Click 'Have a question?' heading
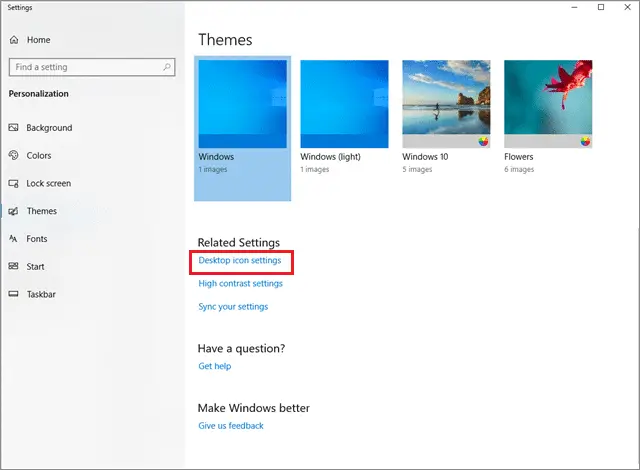Viewport: 640px width, 470px height. point(241,348)
